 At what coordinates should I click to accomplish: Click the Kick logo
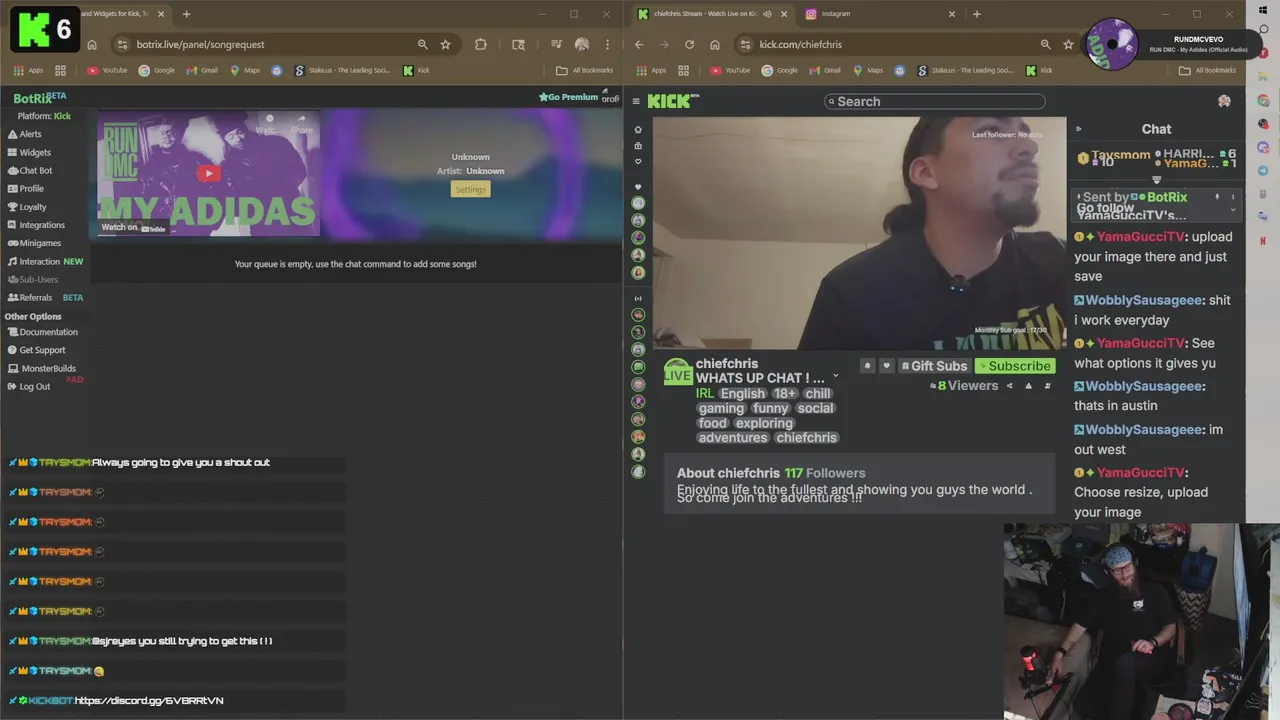[x=671, y=101]
